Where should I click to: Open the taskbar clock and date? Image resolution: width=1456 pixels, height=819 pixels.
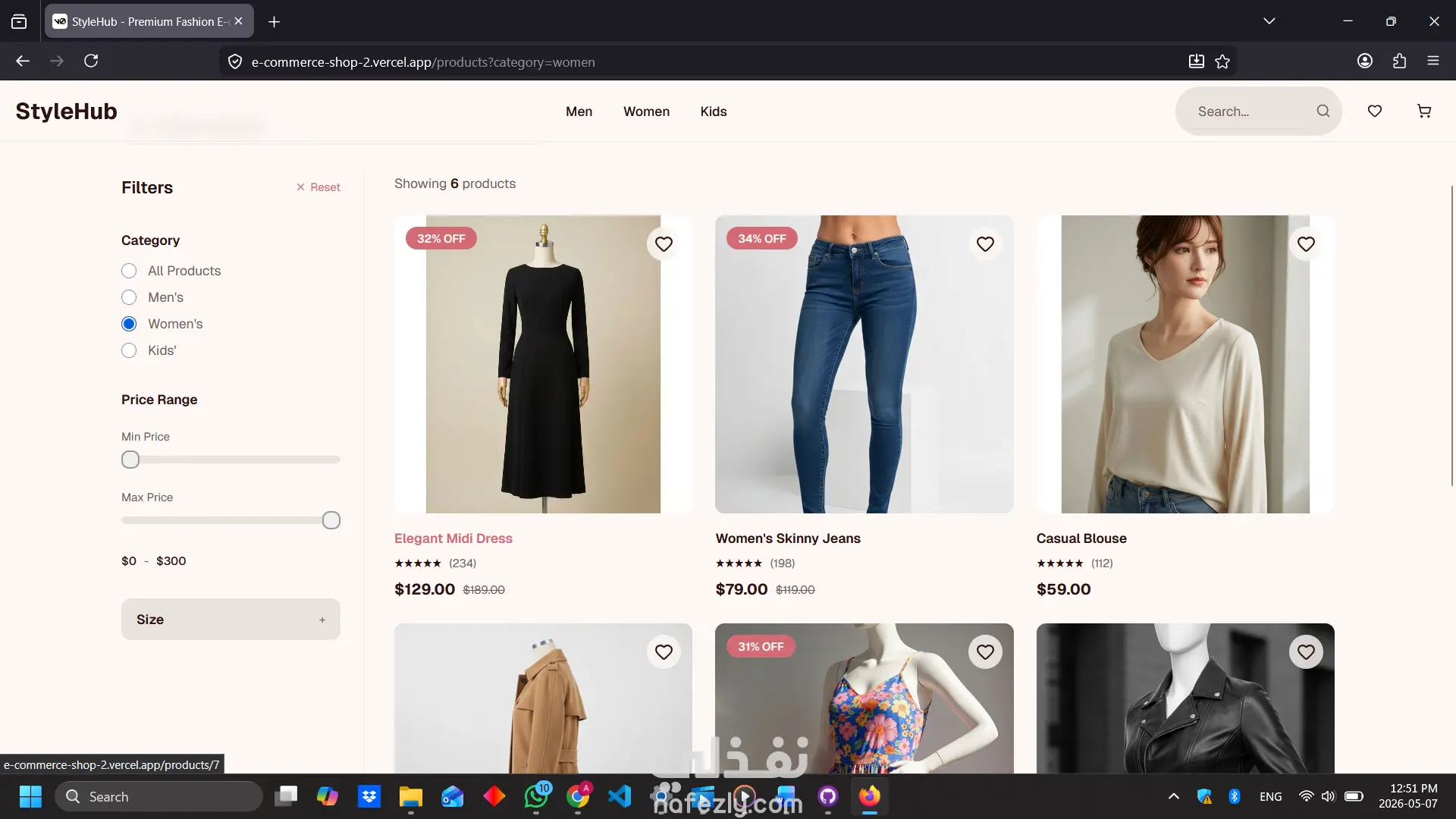pos(1408,796)
